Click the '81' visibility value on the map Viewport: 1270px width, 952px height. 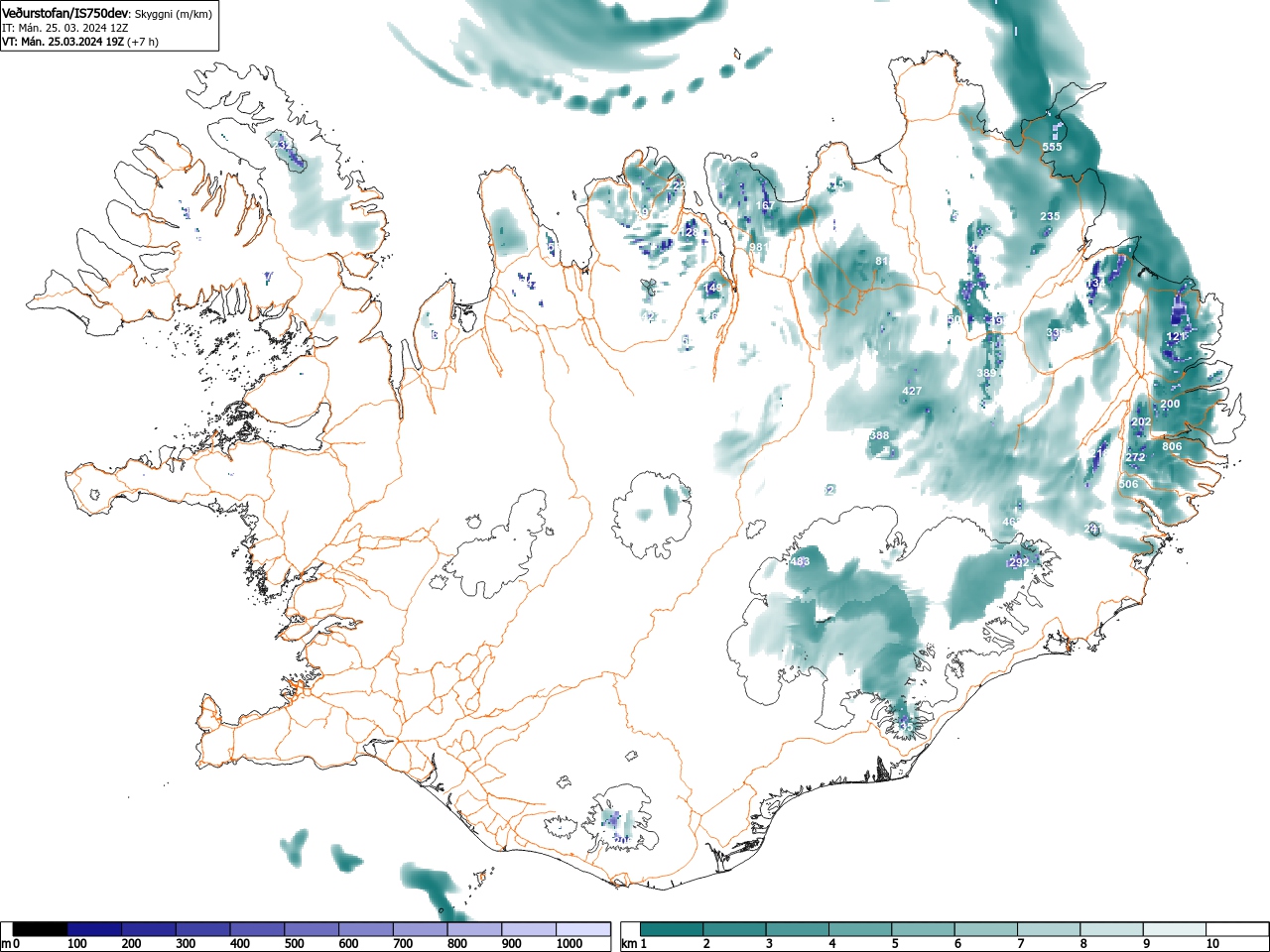pyautogui.click(x=881, y=261)
